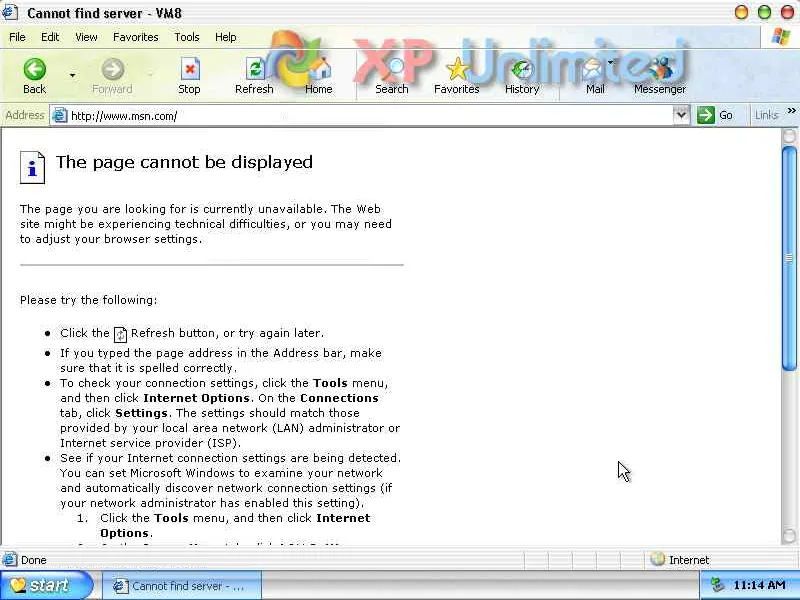Click the IE page icon in the status bar
Image resolution: width=800 pixels, height=600 pixels.
click(x=10, y=560)
